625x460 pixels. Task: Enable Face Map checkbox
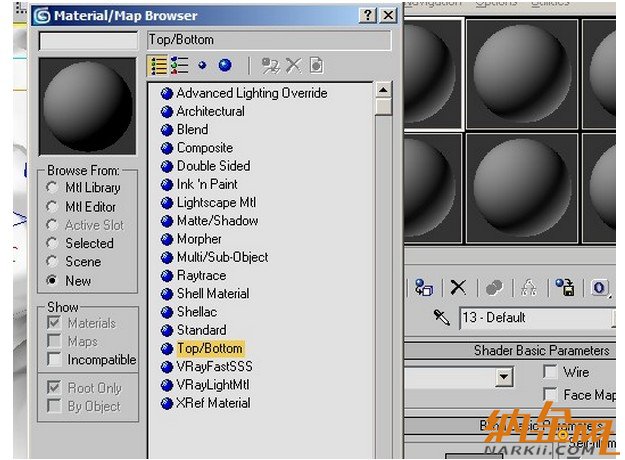550,395
